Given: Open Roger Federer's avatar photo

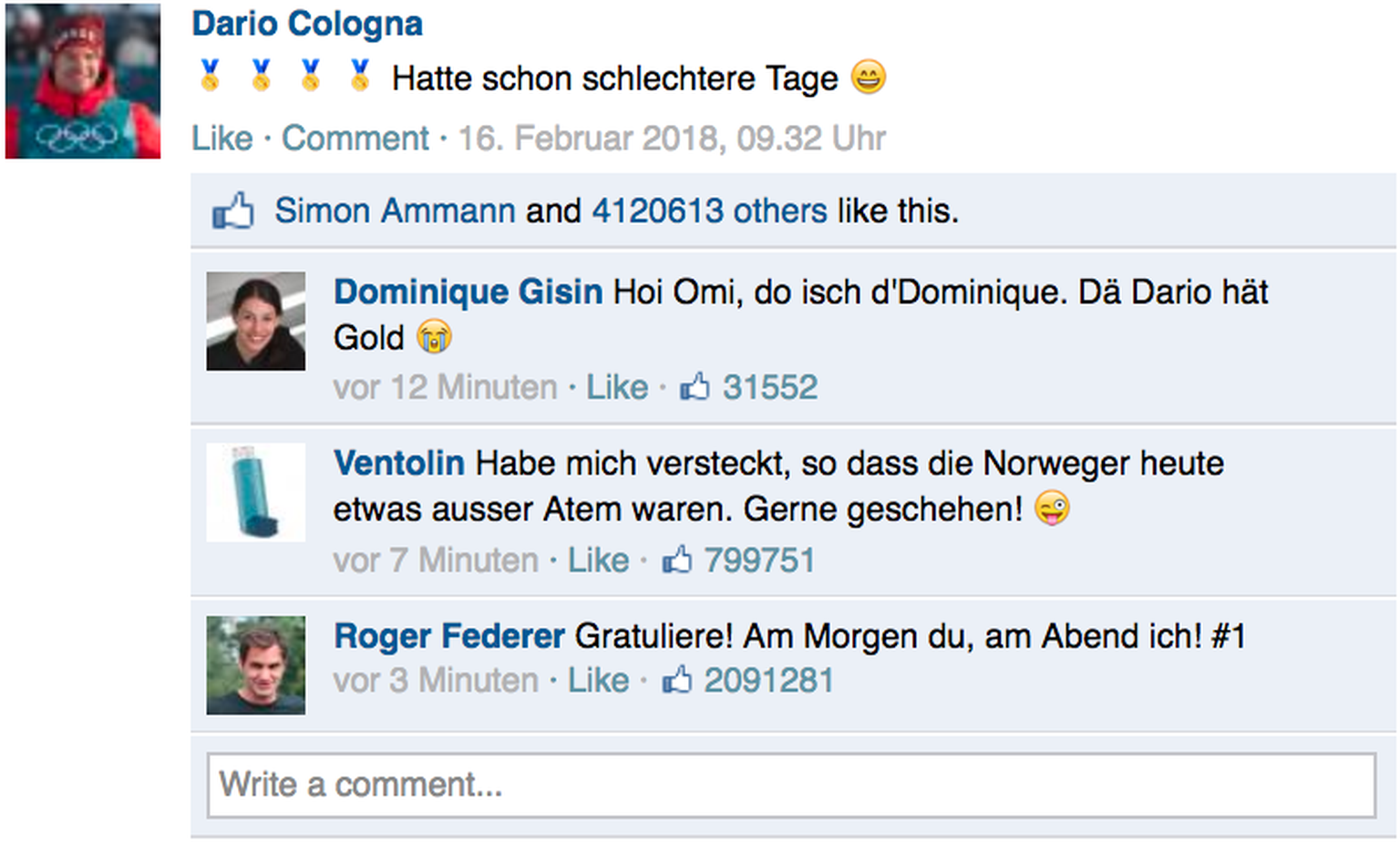Looking at the screenshot, I should click(x=256, y=665).
